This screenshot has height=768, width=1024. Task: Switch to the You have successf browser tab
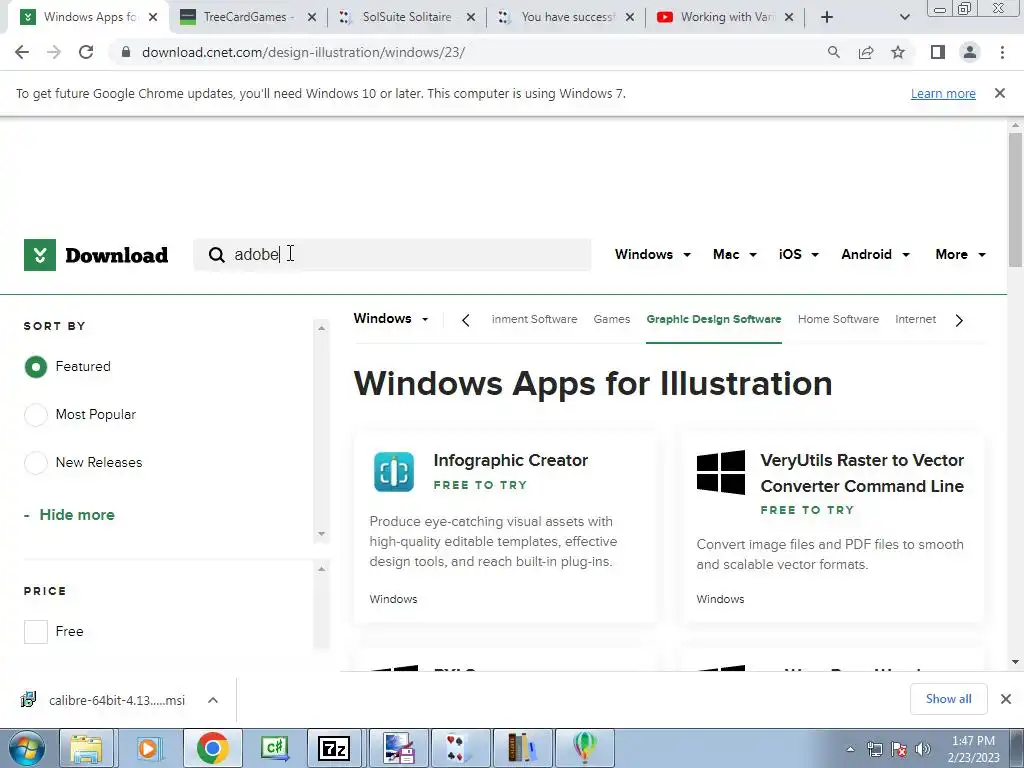coord(566,17)
